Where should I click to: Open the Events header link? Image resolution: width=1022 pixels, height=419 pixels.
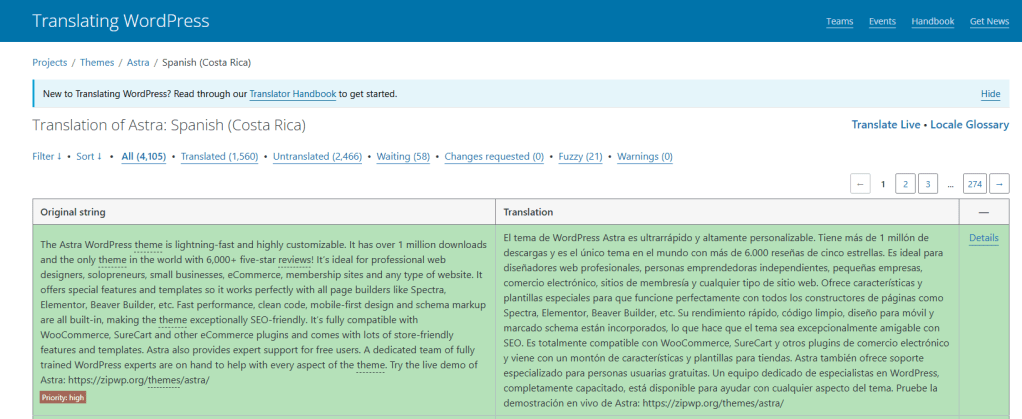click(x=882, y=22)
